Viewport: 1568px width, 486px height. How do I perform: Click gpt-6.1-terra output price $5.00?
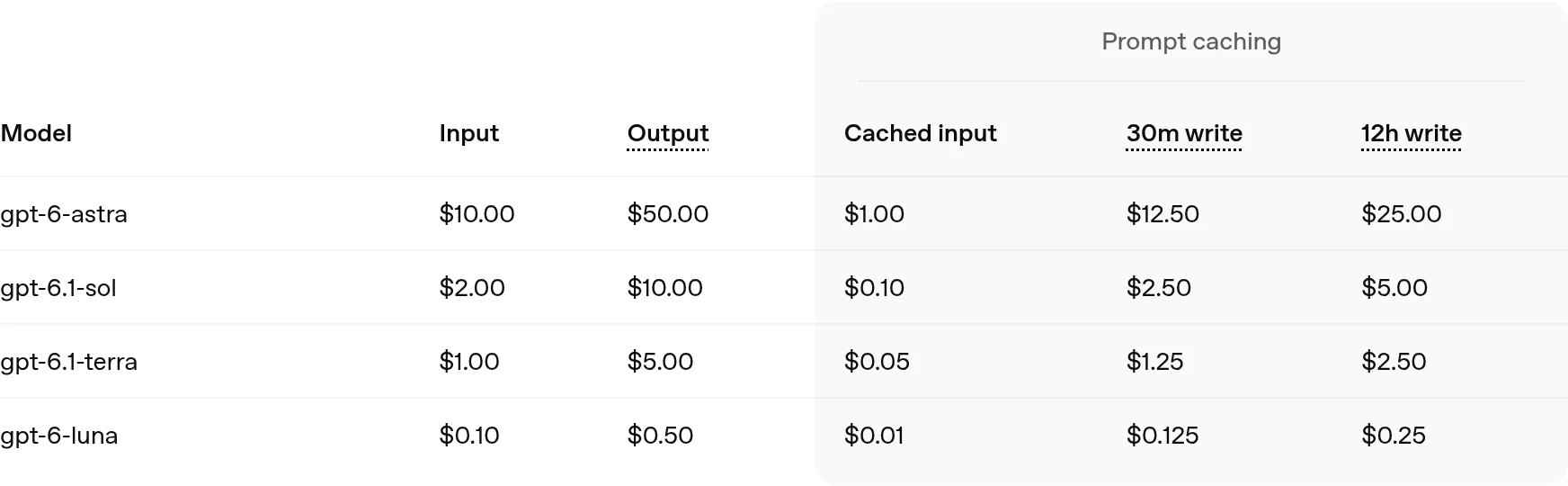point(660,362)
